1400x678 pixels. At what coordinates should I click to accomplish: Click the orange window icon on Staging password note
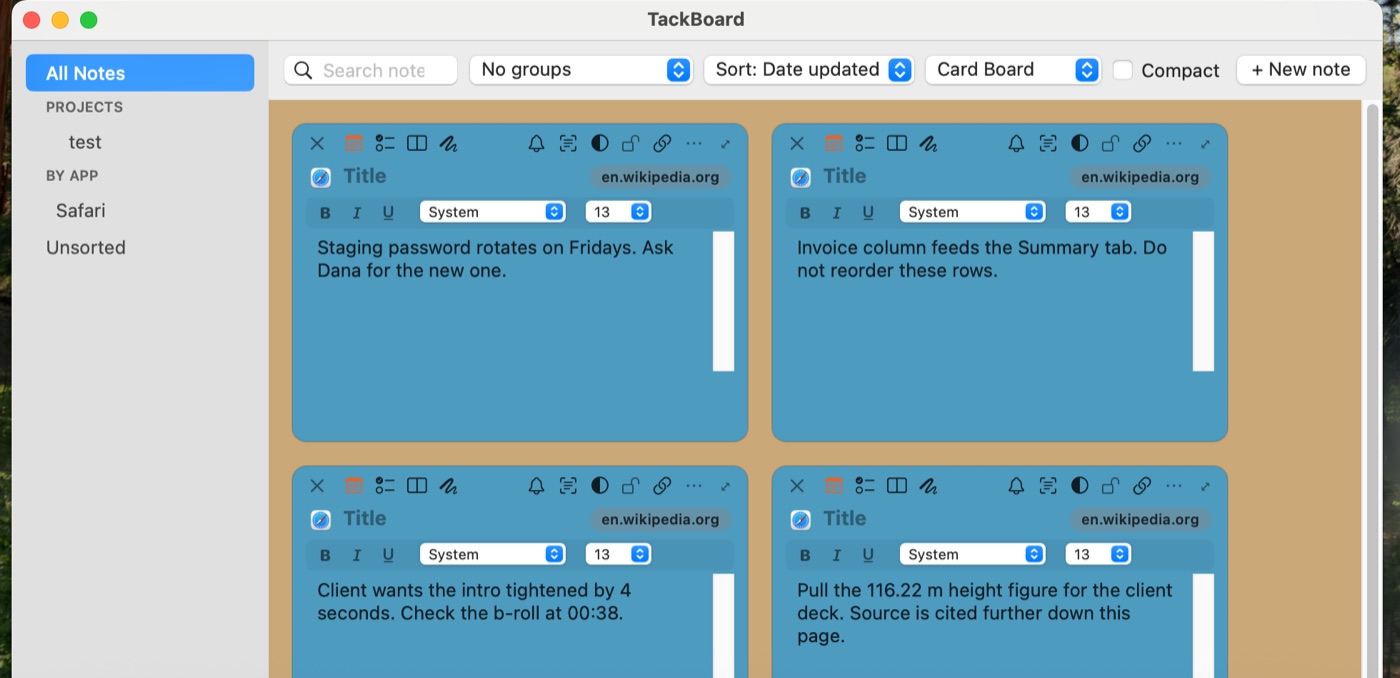coord(353,143)
